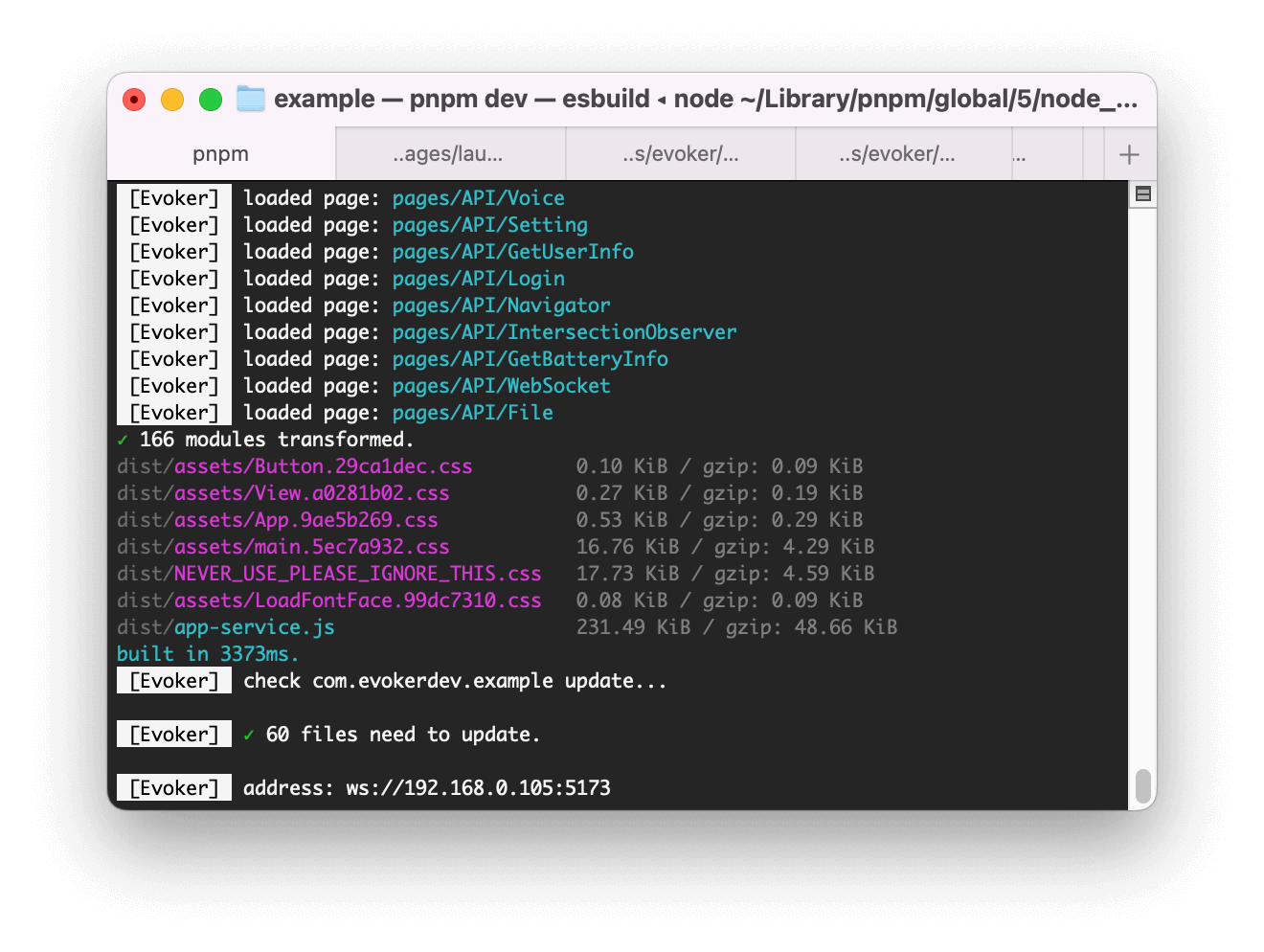Click "check com.evokerdev.example update..." text
Screen dimensions: 1264x952
point(455,681)
